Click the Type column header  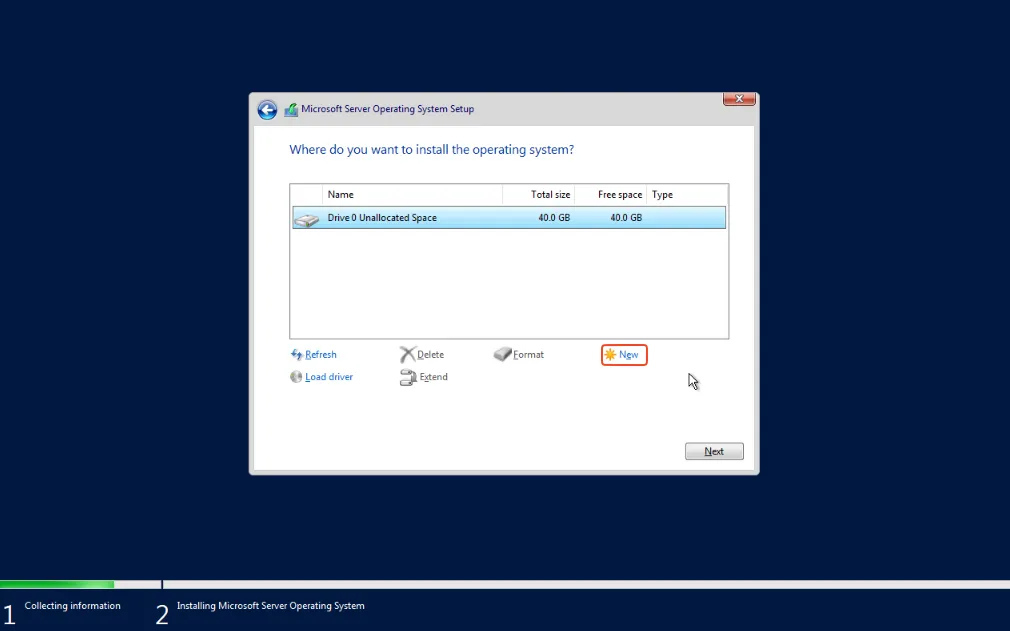pos(661,194)
